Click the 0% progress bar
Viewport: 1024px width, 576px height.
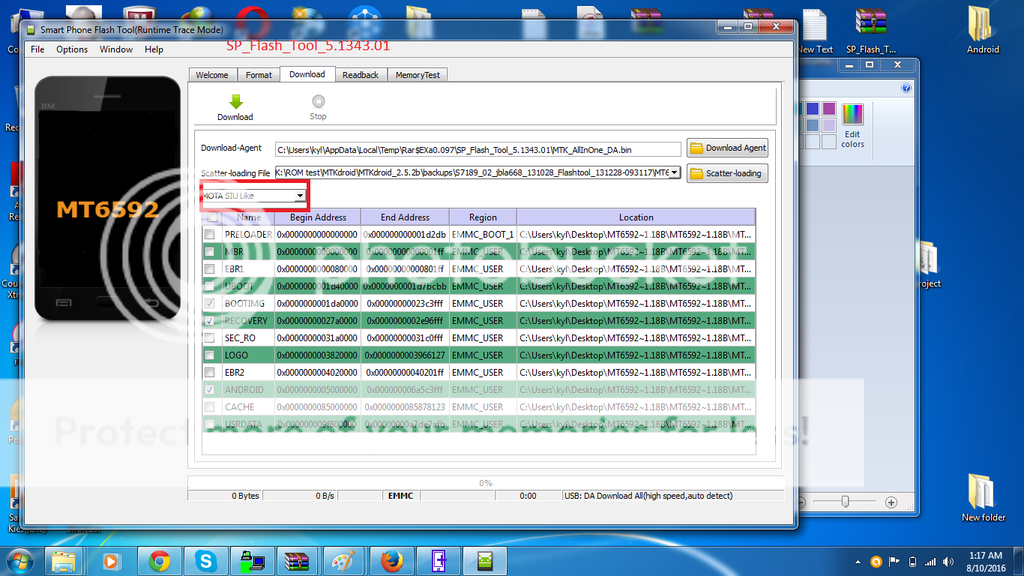pos(485,483)
